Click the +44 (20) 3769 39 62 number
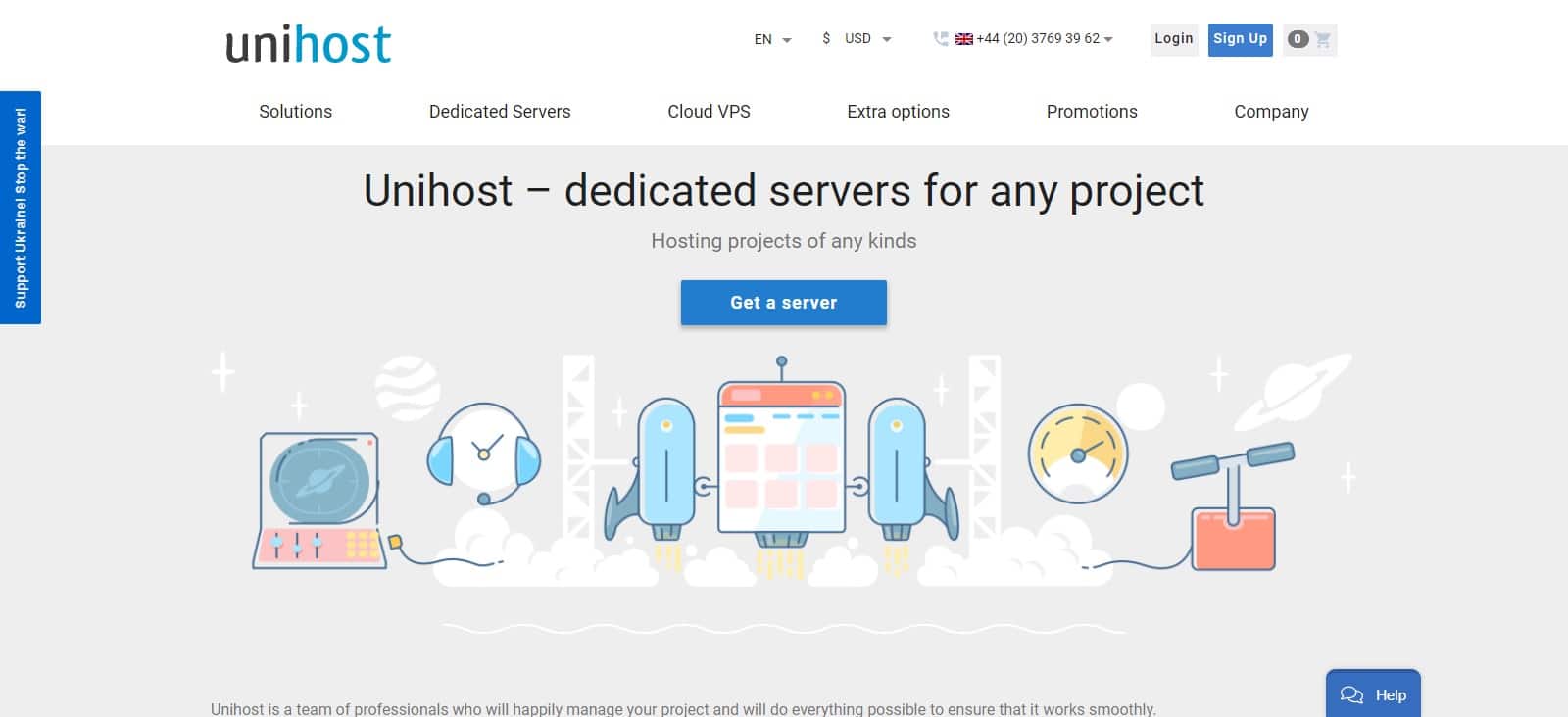1568x717 pixels. [1038, 39]
